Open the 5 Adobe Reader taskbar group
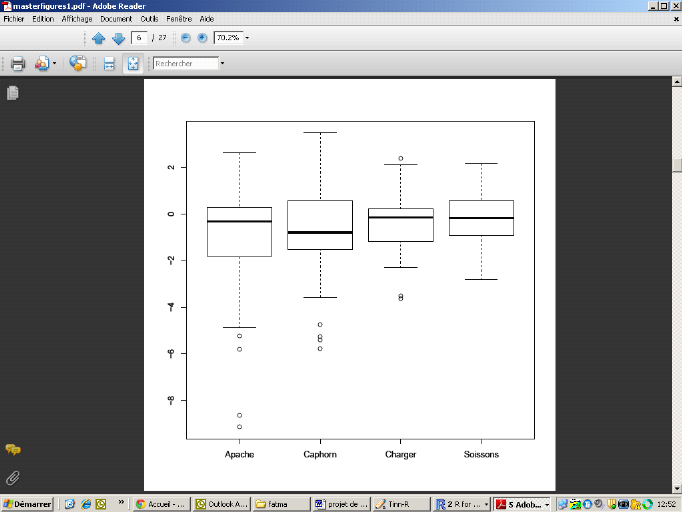This screenshot has height=512, width=682. pos(522,504)
